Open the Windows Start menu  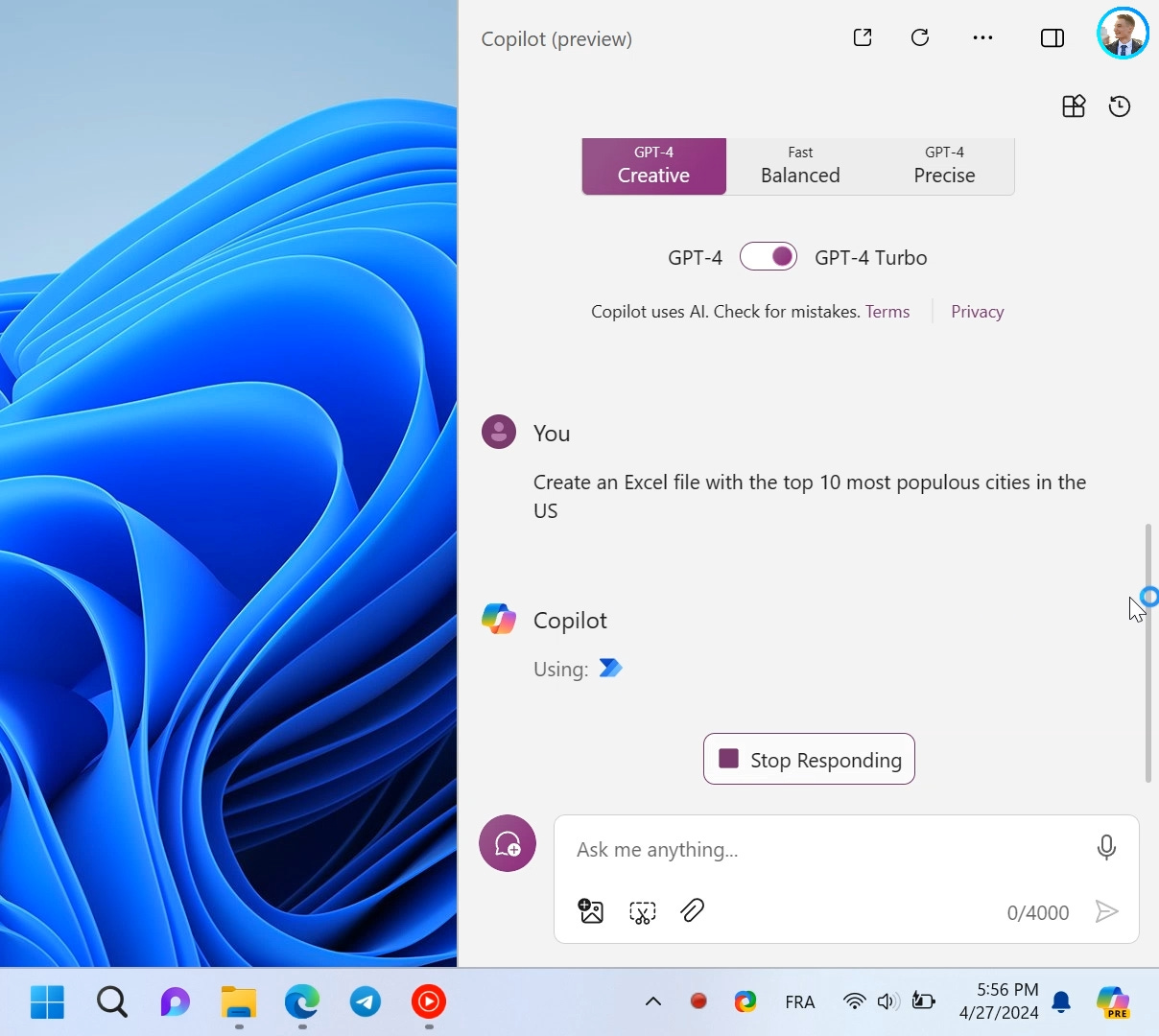click(47, 1002)
